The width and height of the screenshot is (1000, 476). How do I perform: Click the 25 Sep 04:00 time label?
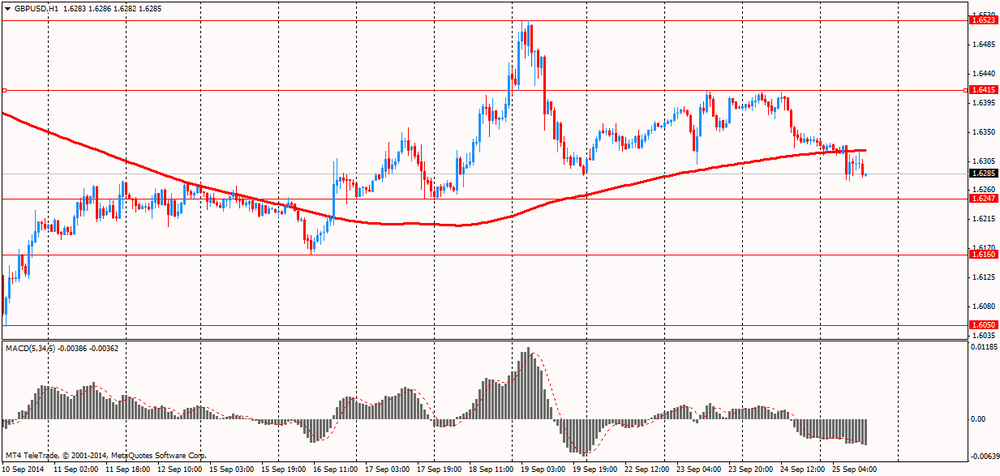[x=856, y=469]
